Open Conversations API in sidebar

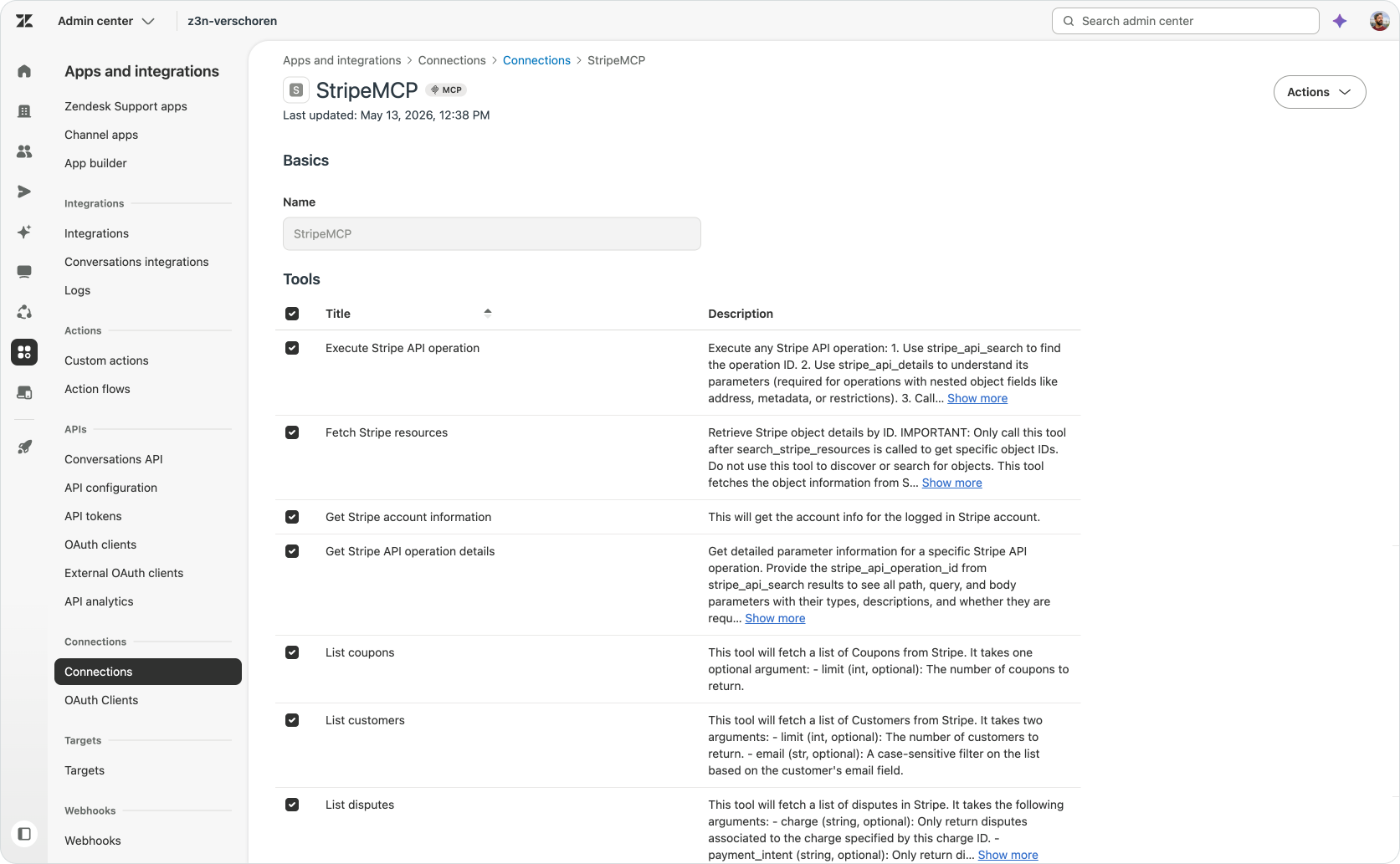(x=114, y=459)
